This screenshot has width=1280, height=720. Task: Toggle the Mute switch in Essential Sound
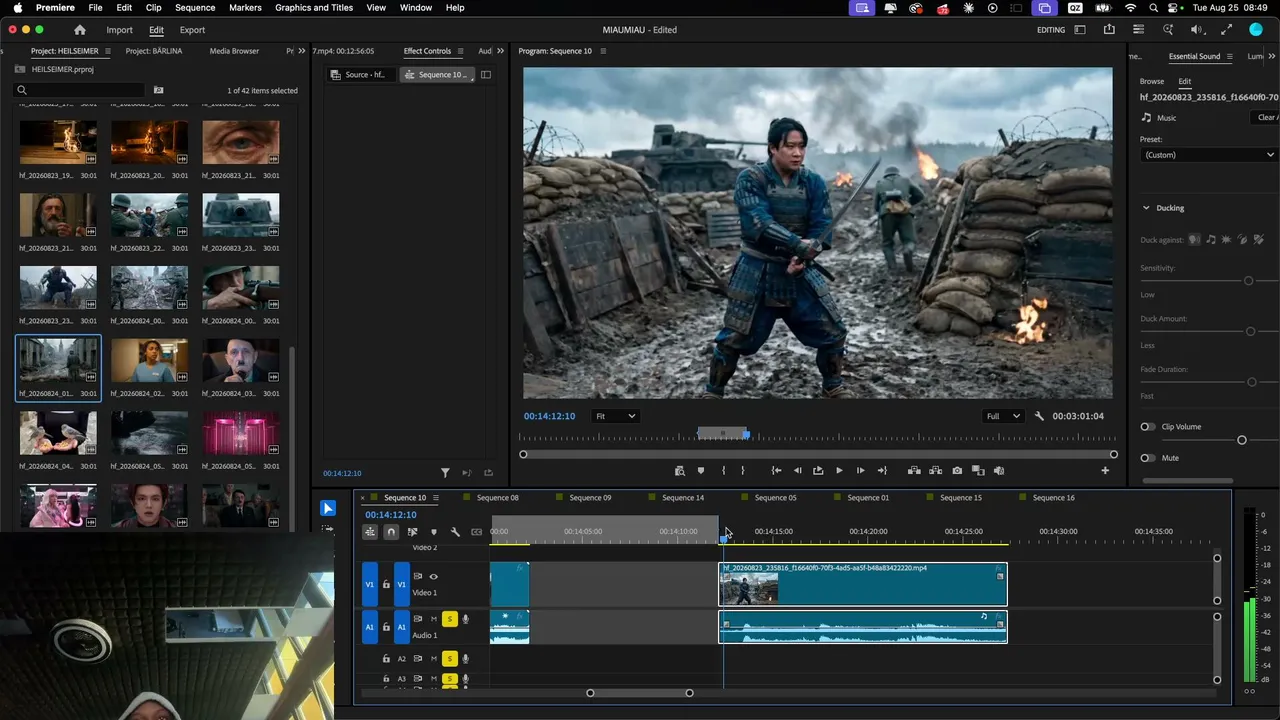tap(1148, 458)
